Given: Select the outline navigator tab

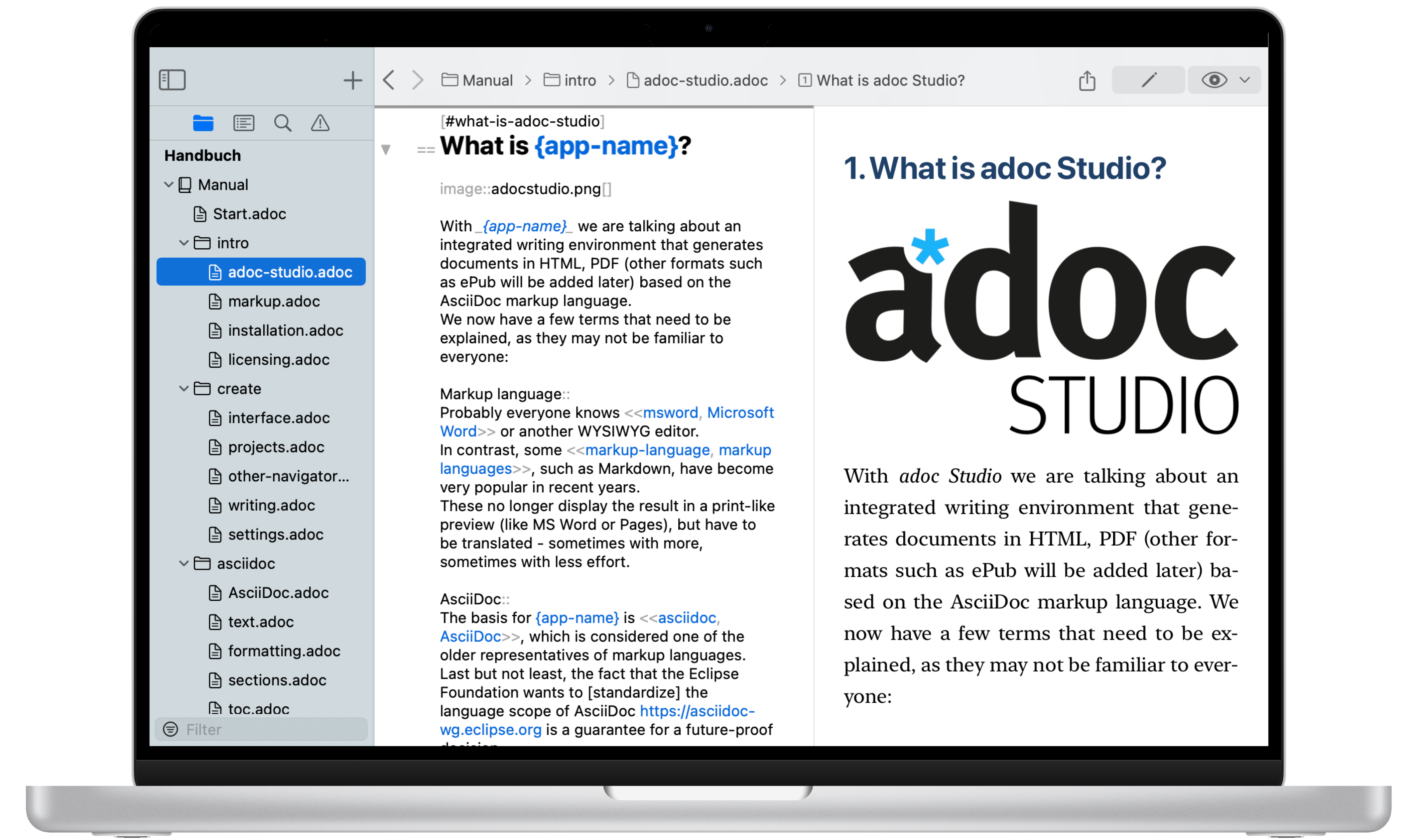Looking at the screenshot, I should (243, 123).
